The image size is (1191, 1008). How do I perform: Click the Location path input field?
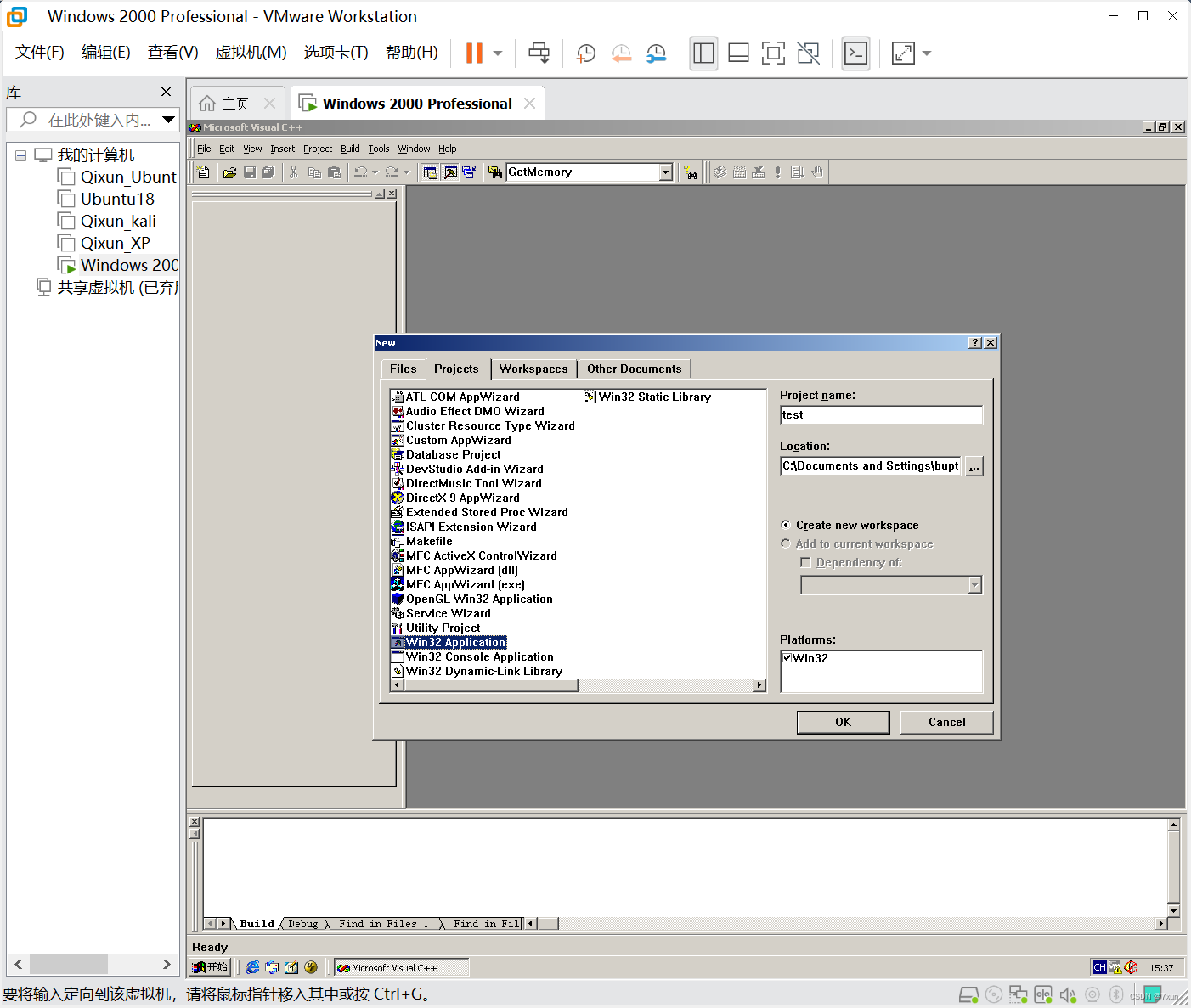coord(871,465)
